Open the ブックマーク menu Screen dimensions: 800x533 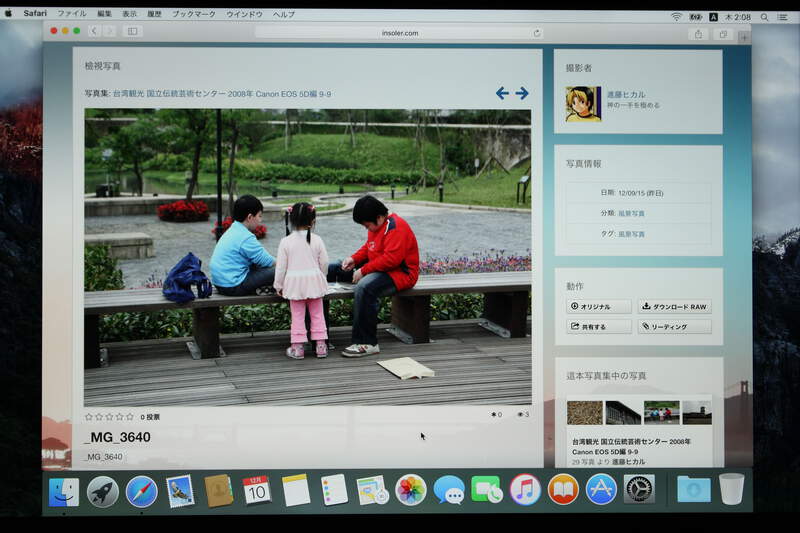(194, 15)
